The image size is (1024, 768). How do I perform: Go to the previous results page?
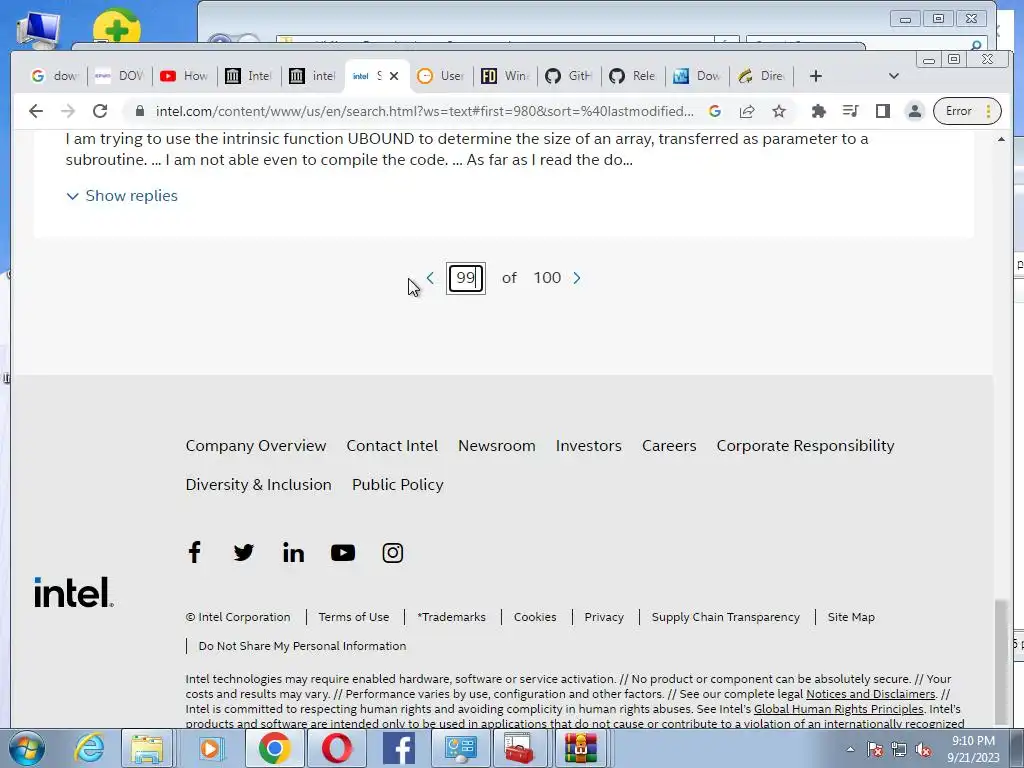coord(430,278)
